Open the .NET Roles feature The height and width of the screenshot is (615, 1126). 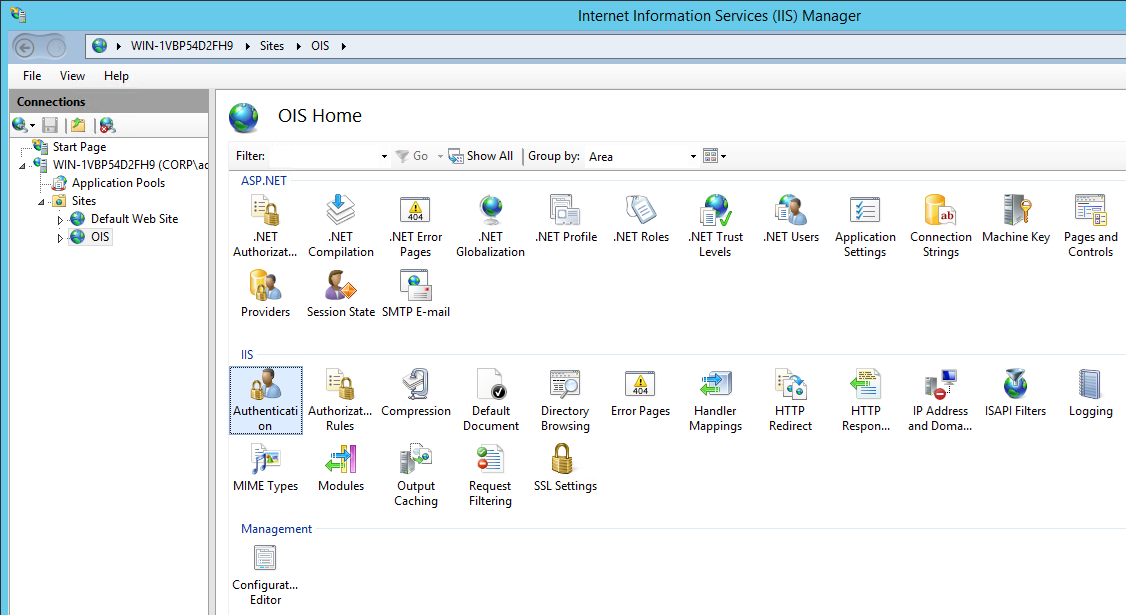[x=641, y=219]
